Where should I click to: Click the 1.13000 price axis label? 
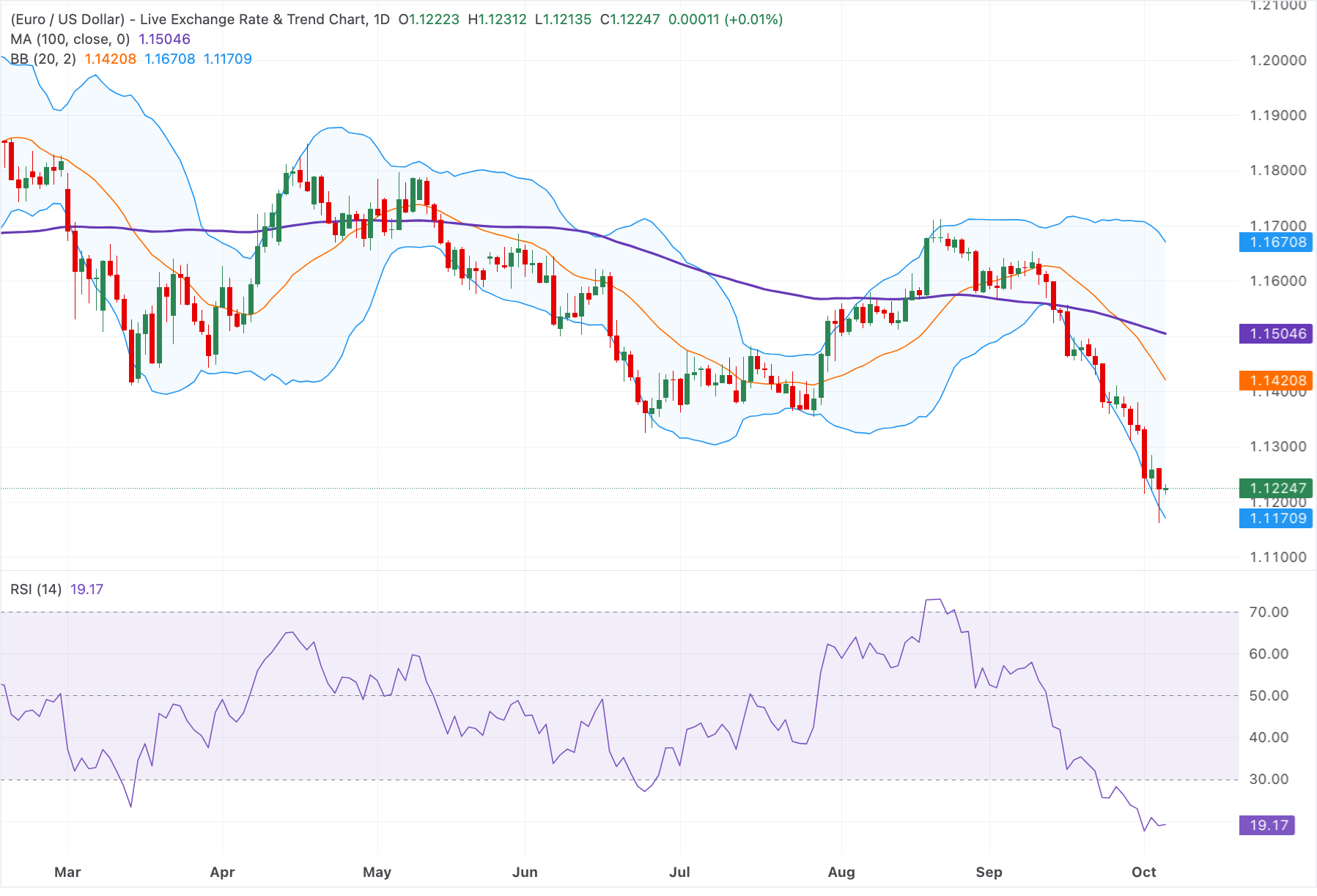pyautogui.click(x=1278, y=446)
